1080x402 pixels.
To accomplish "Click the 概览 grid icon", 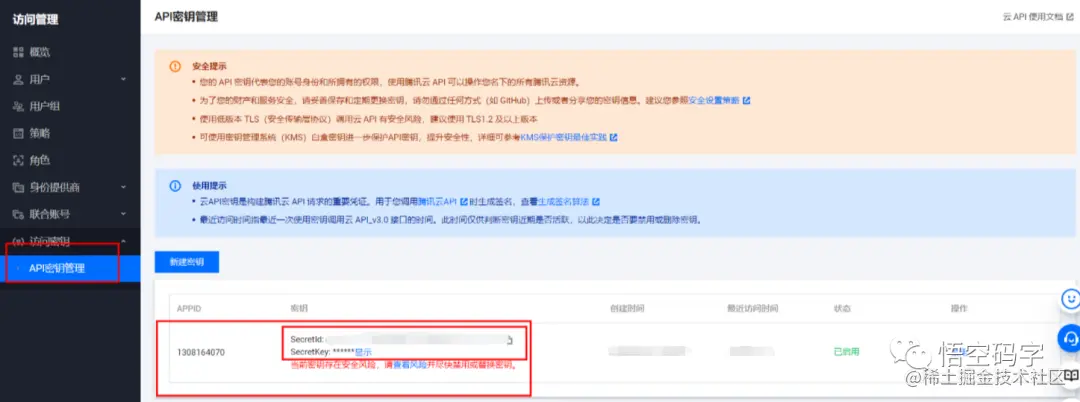I will (x=19, y=52).
